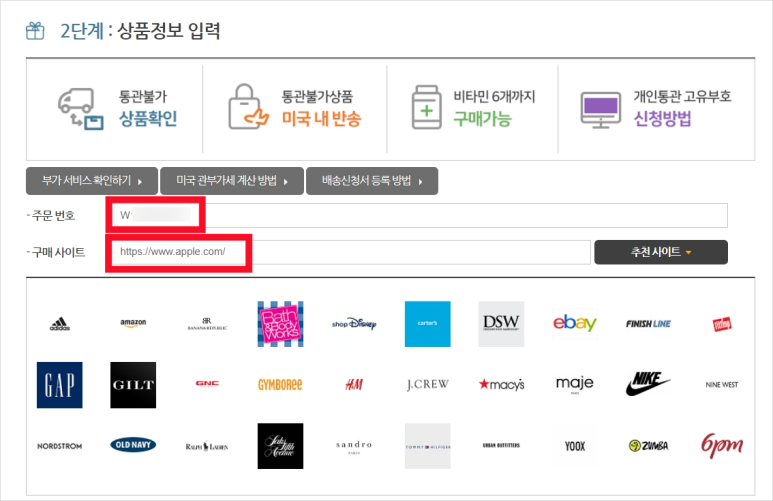Click 배송신청서 등록 방법 button
This screenshot has width=773, height=501.
tap(372, 181)
